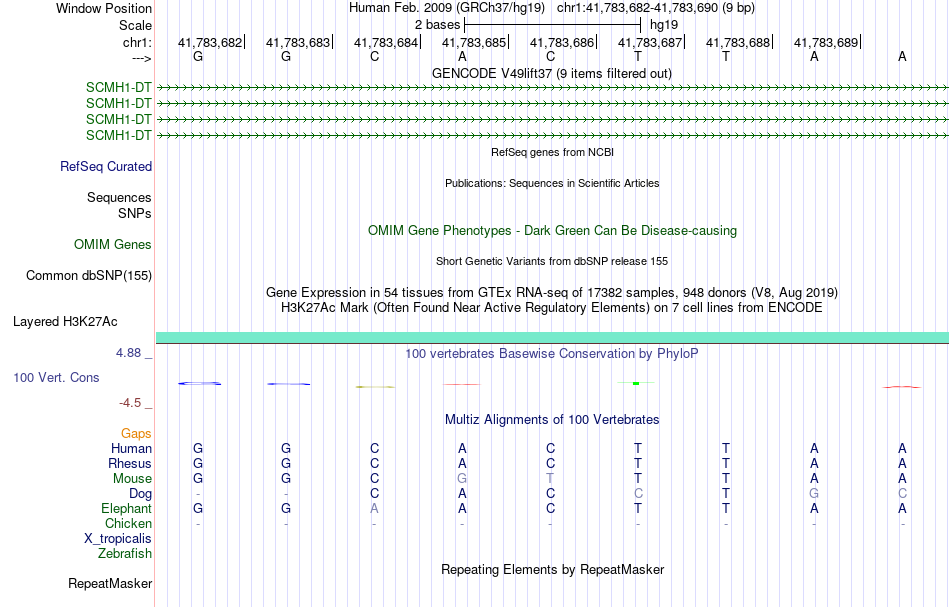
Task: Click the Zebrafish alignment row label
Action: (125, 553)
